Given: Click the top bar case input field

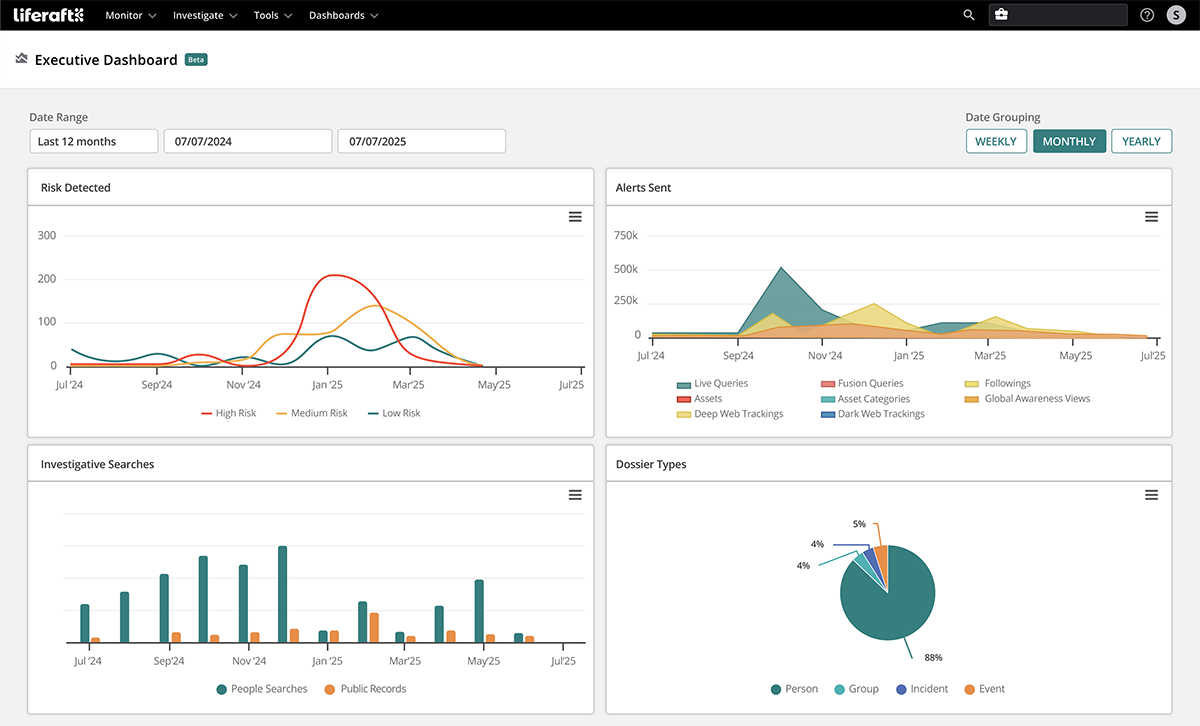Looking at the screenshot, I should 1058,15.
